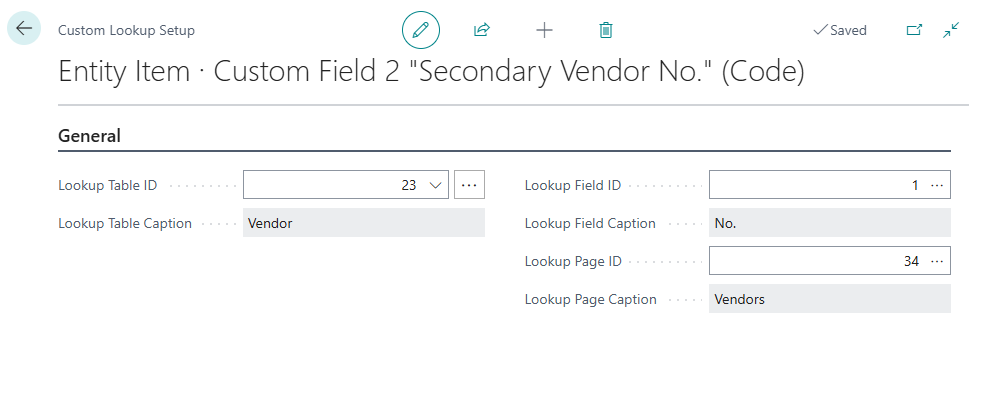The image size is (998, 411).
Task: Go back using the back arrow
Action: [24, 29]
